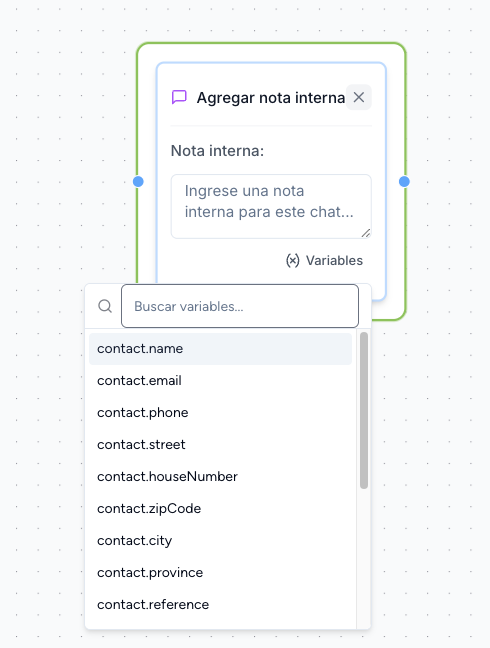Click the textarea resize grip corner
This screenshot has height=648, width=490.
pos(366,233)
